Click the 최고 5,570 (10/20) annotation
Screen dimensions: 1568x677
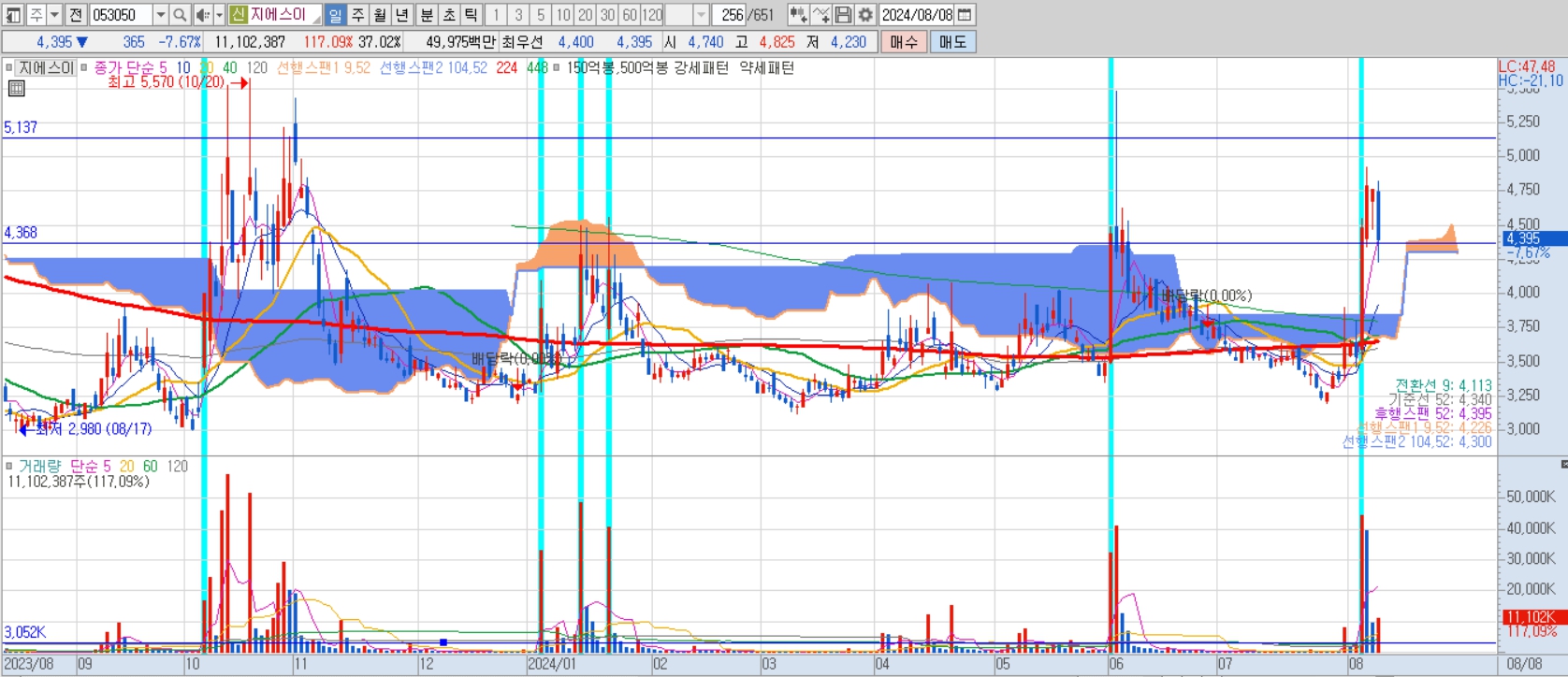coord(167,82)
